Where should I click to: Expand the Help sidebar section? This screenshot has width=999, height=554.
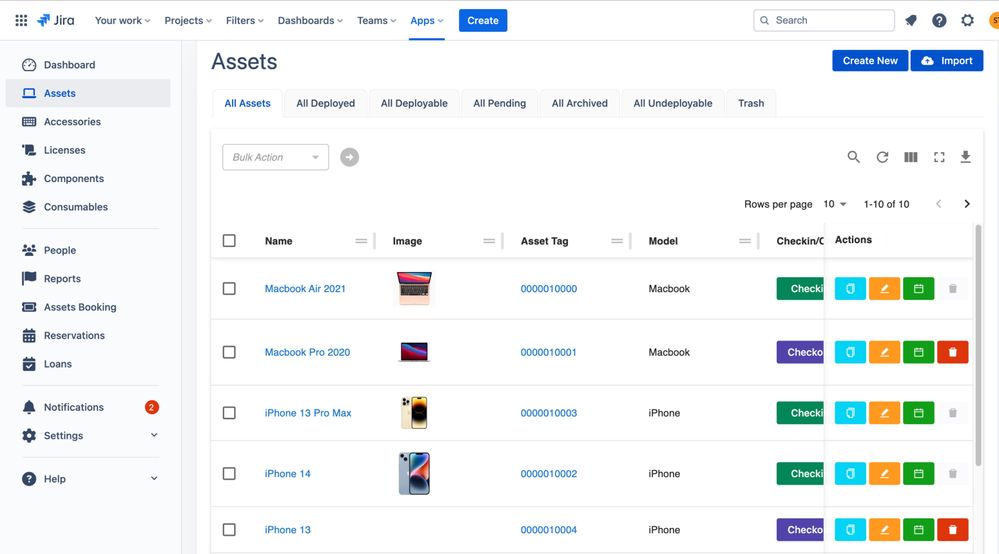154,478
